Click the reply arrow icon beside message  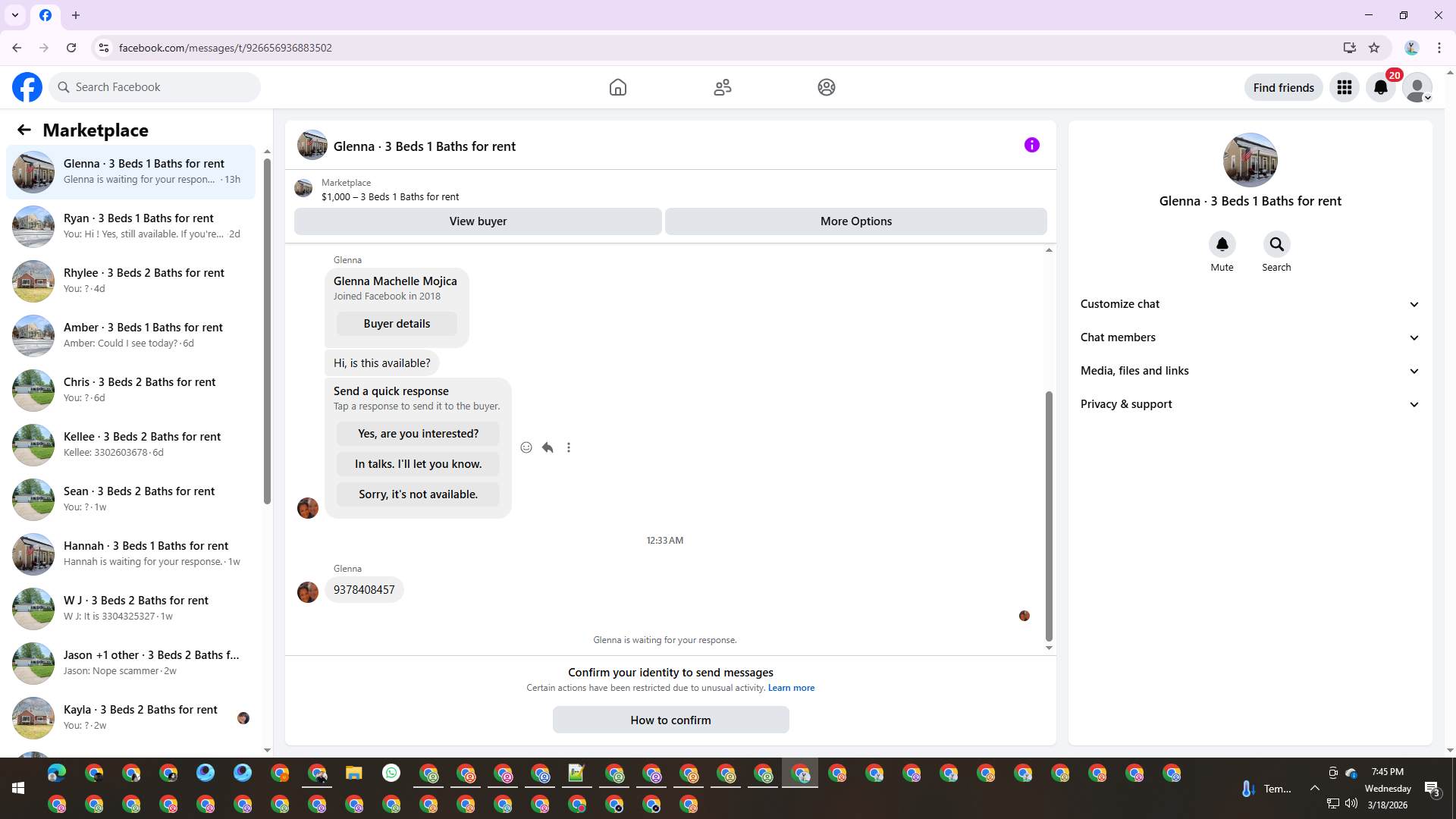(548, 447)
